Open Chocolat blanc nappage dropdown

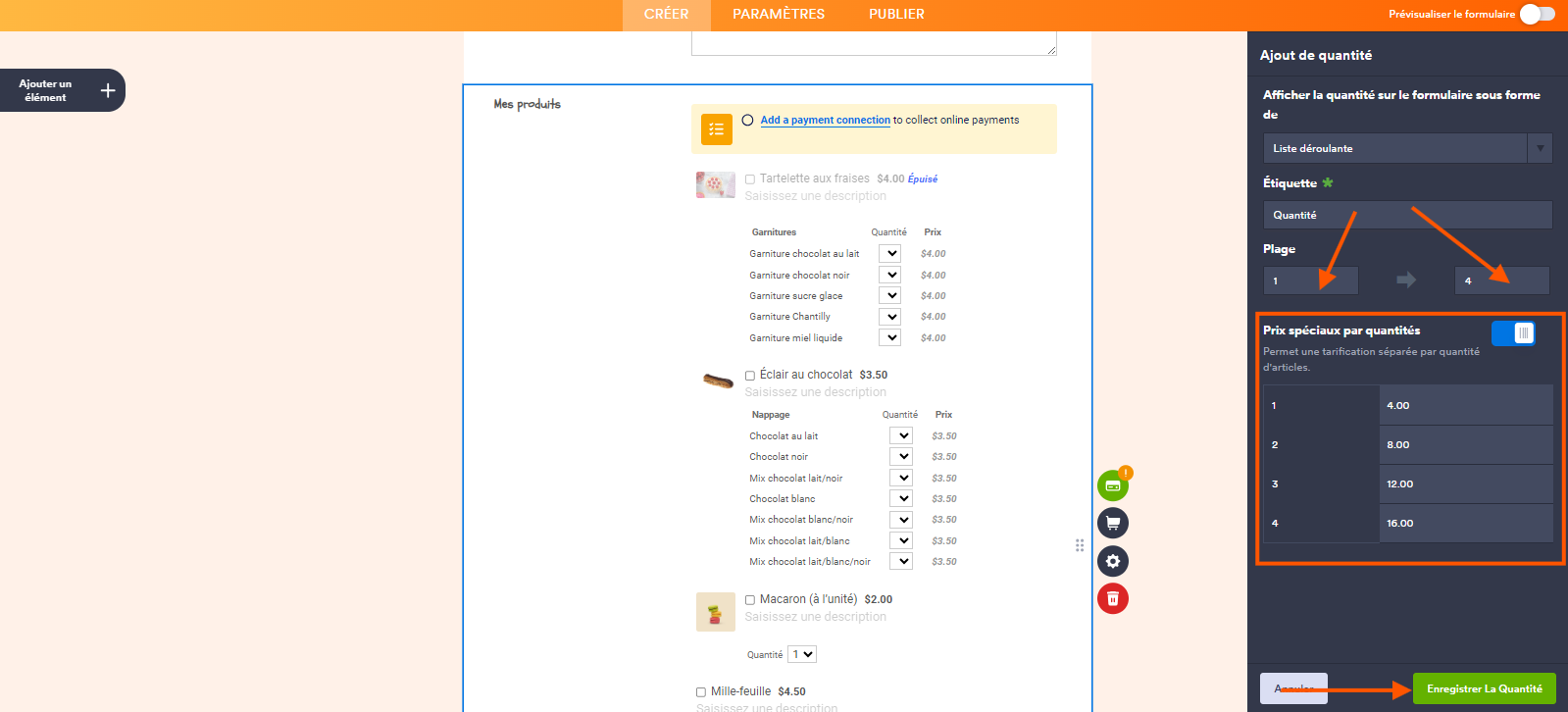pos(901,498)
